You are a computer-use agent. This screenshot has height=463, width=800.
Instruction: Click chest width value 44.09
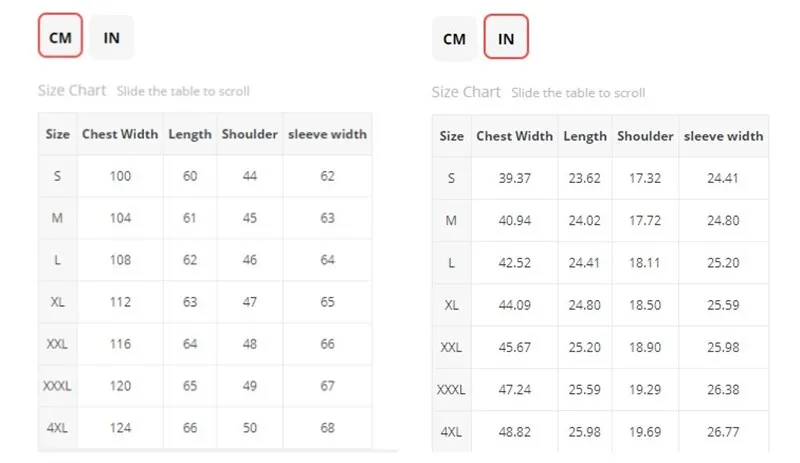click(514, 305)
